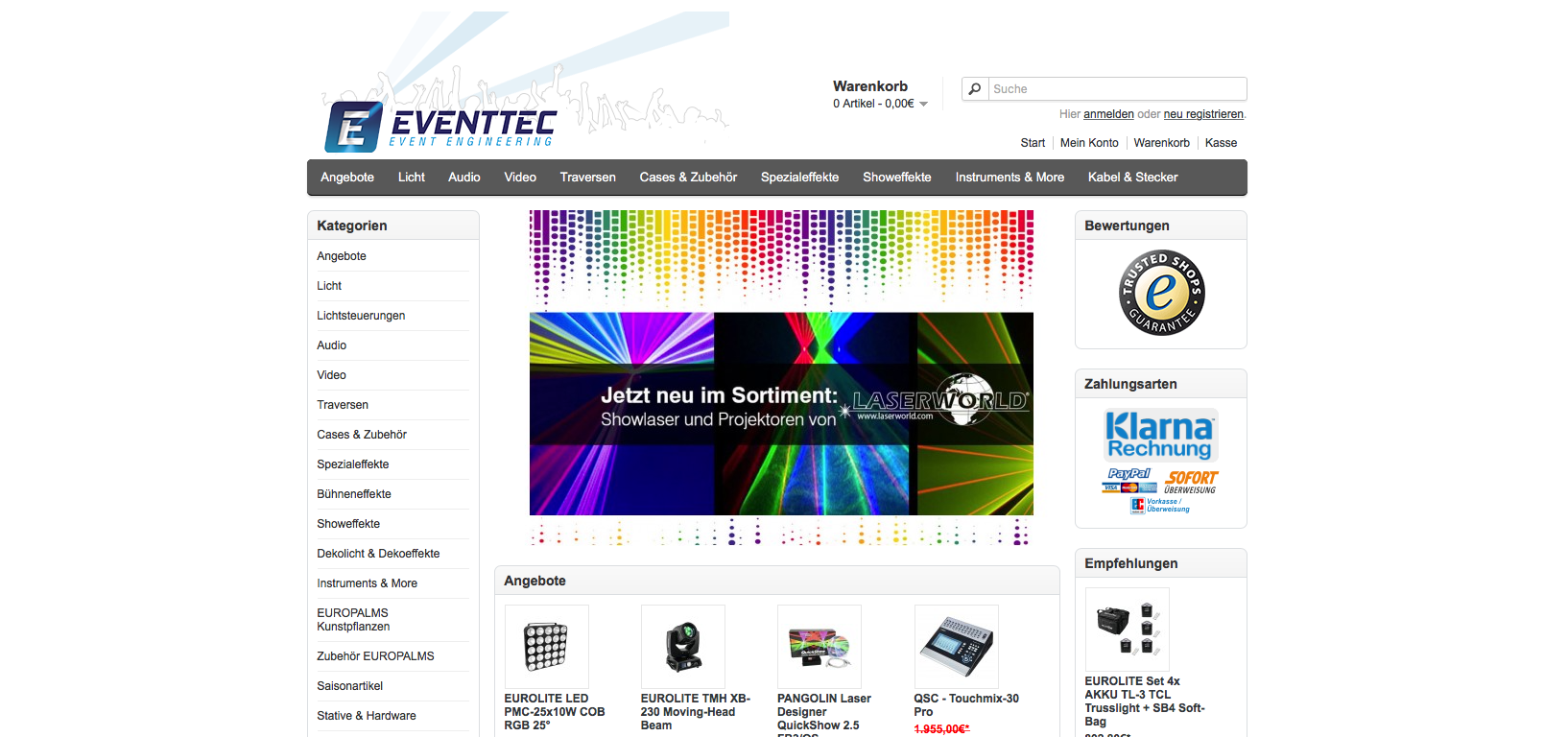The image size is (1568, 737).
Task: Open EUROLITE LED PMC-25x10W COB product image
Action: click(547, 647)
